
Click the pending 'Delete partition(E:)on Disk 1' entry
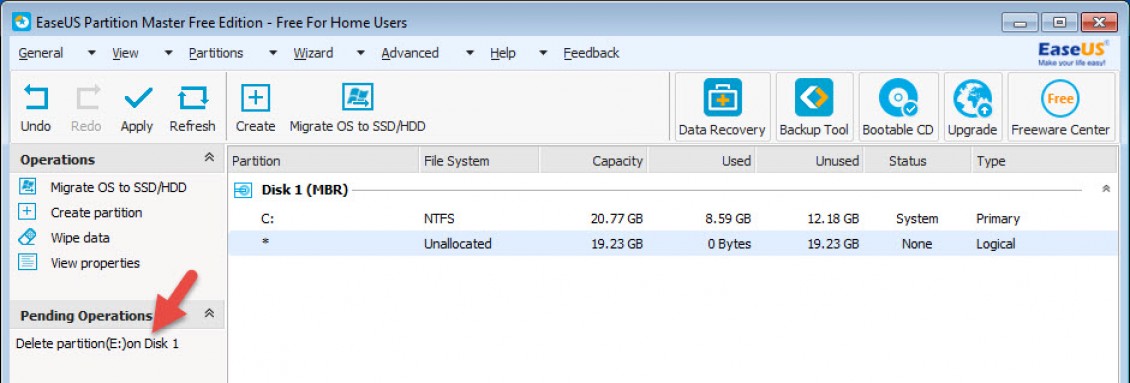point(97,344)
